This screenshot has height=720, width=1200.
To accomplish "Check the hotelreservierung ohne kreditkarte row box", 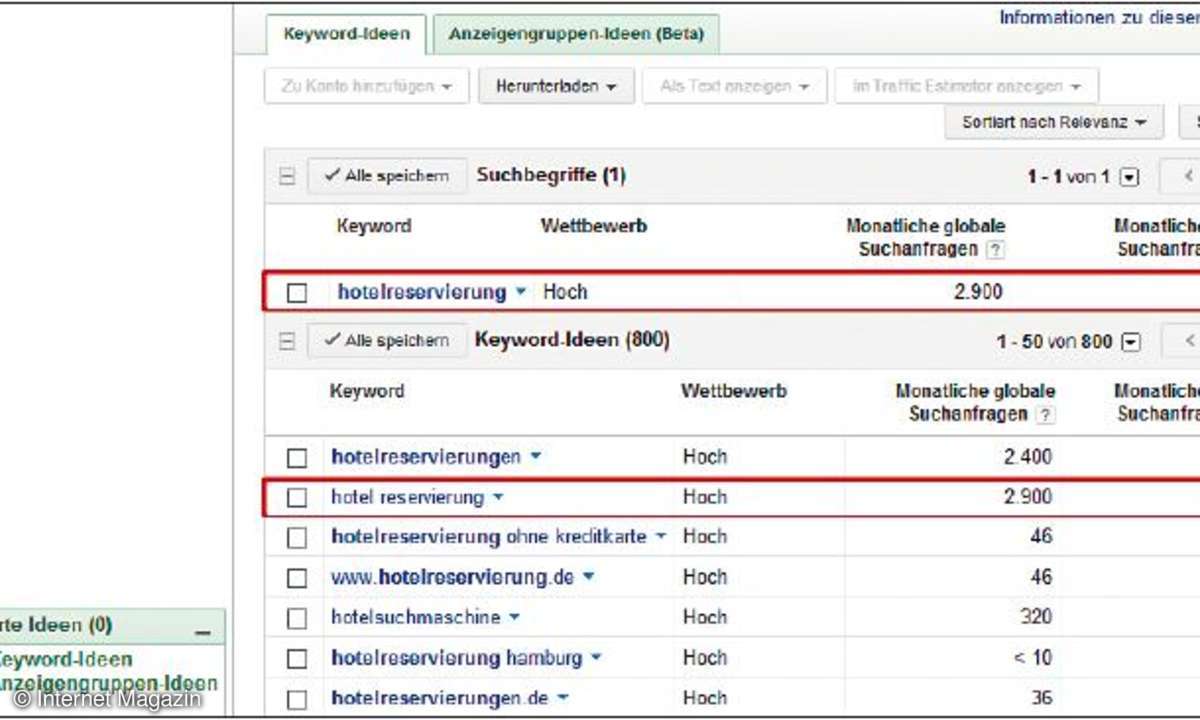I will click(x=297, y=538).
